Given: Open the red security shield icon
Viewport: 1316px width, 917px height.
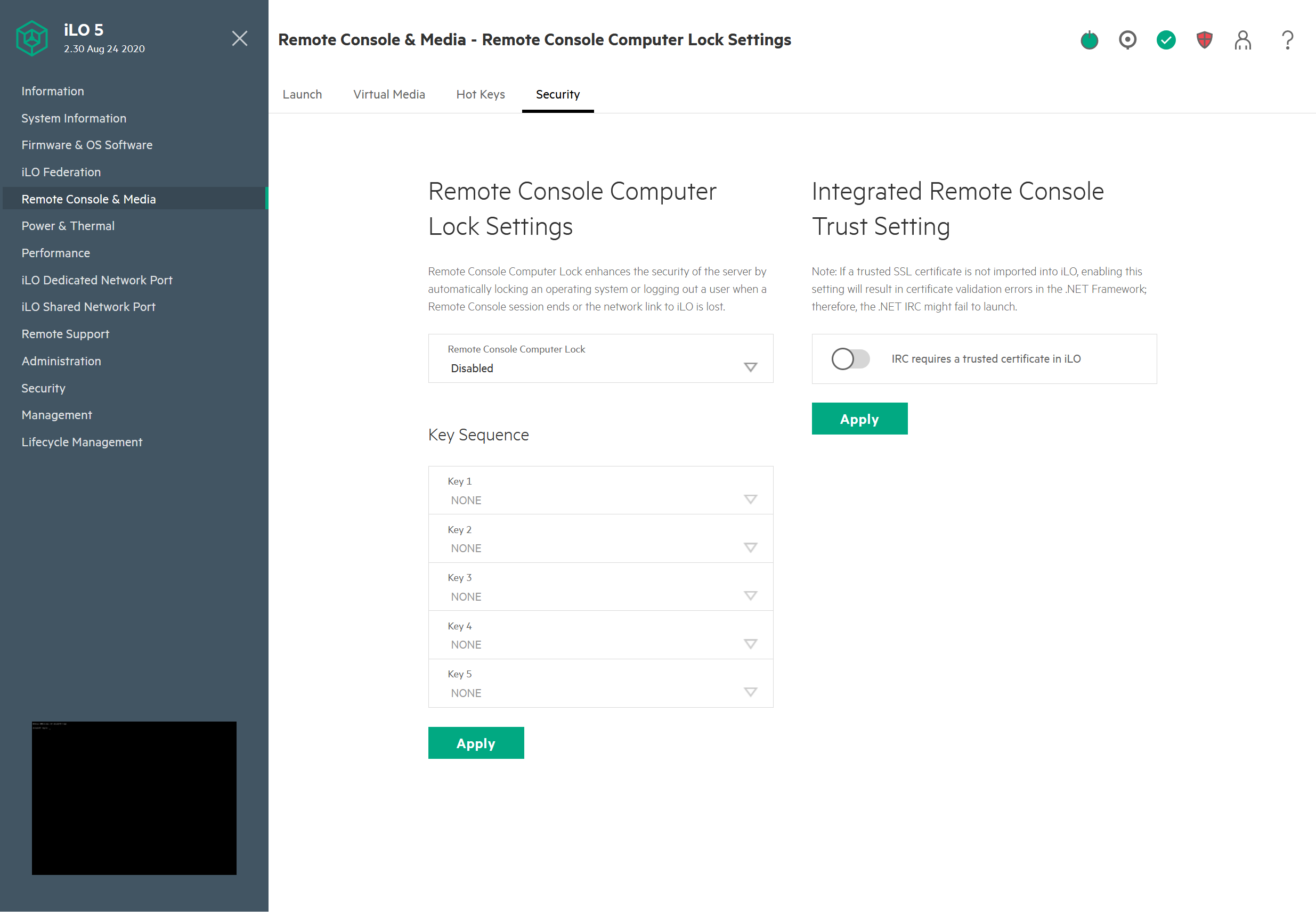Looking at the screenshot, I should 1204,40.
